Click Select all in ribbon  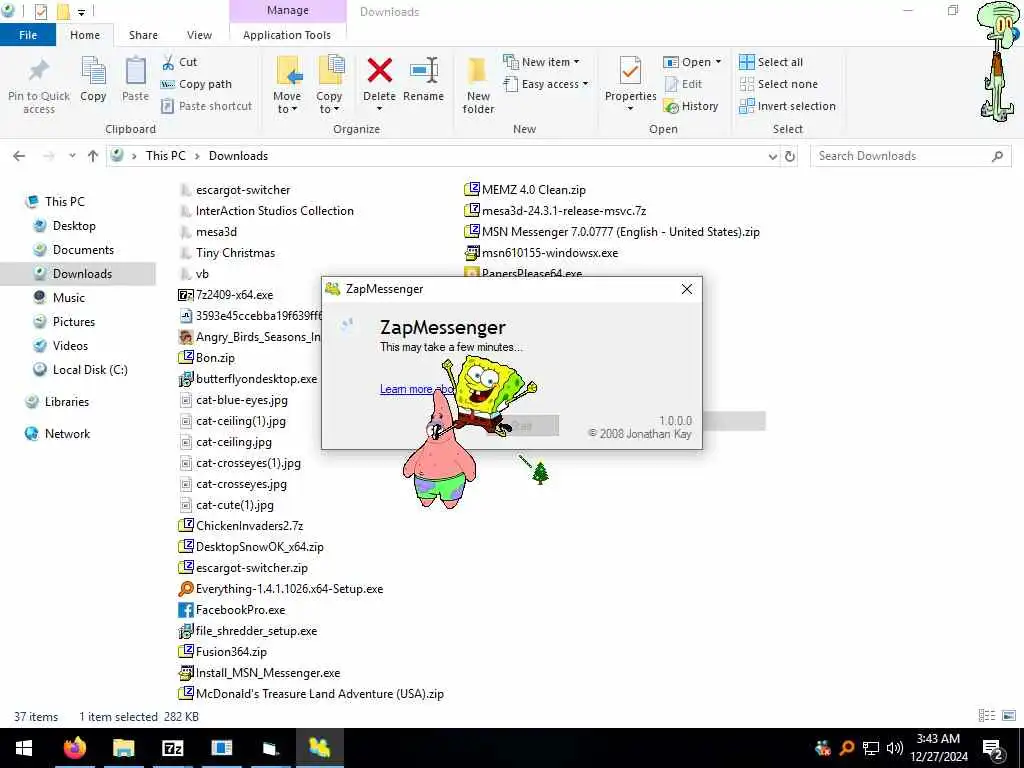[771, 62]
